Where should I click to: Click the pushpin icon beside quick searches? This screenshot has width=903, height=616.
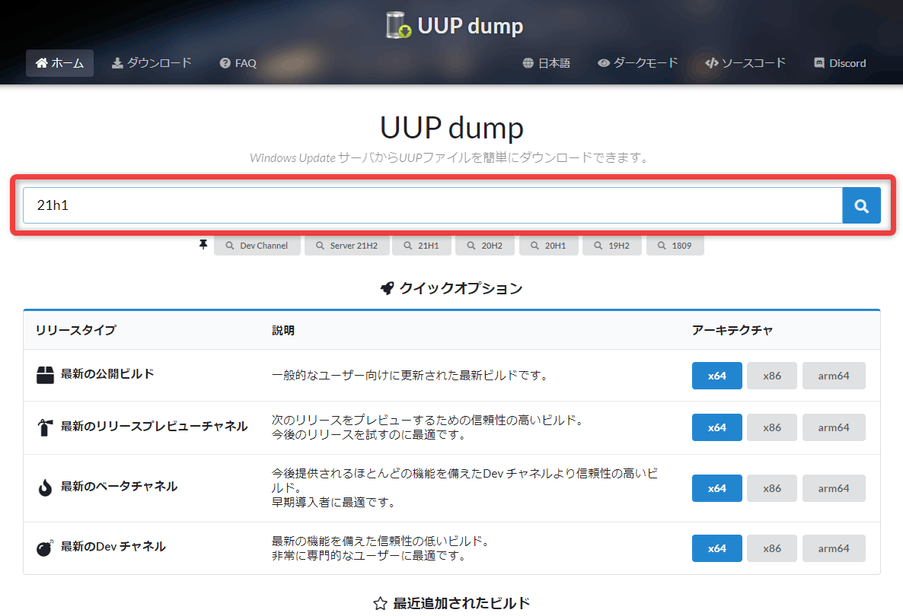click(203, 245)
